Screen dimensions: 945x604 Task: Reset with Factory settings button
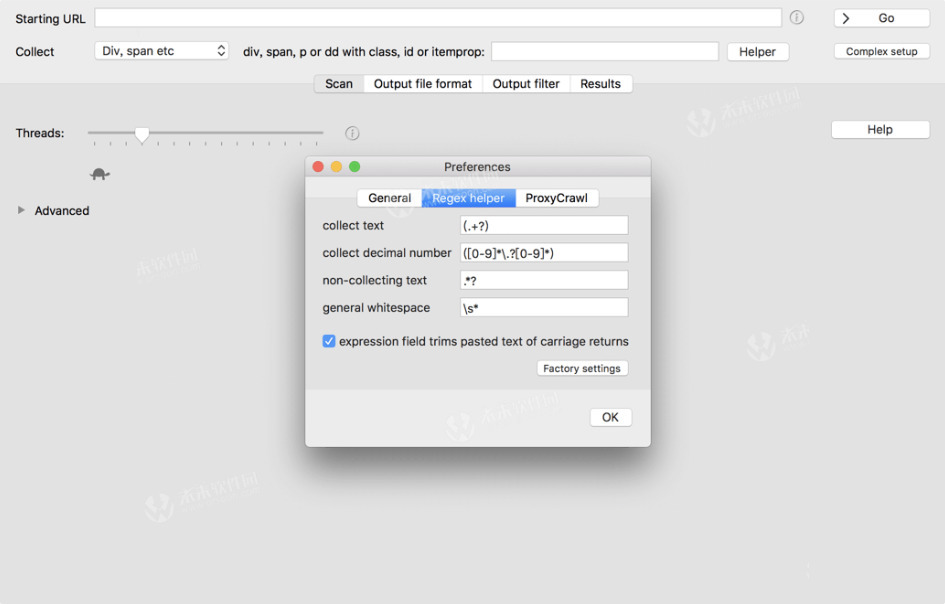[x=582, y=368]
